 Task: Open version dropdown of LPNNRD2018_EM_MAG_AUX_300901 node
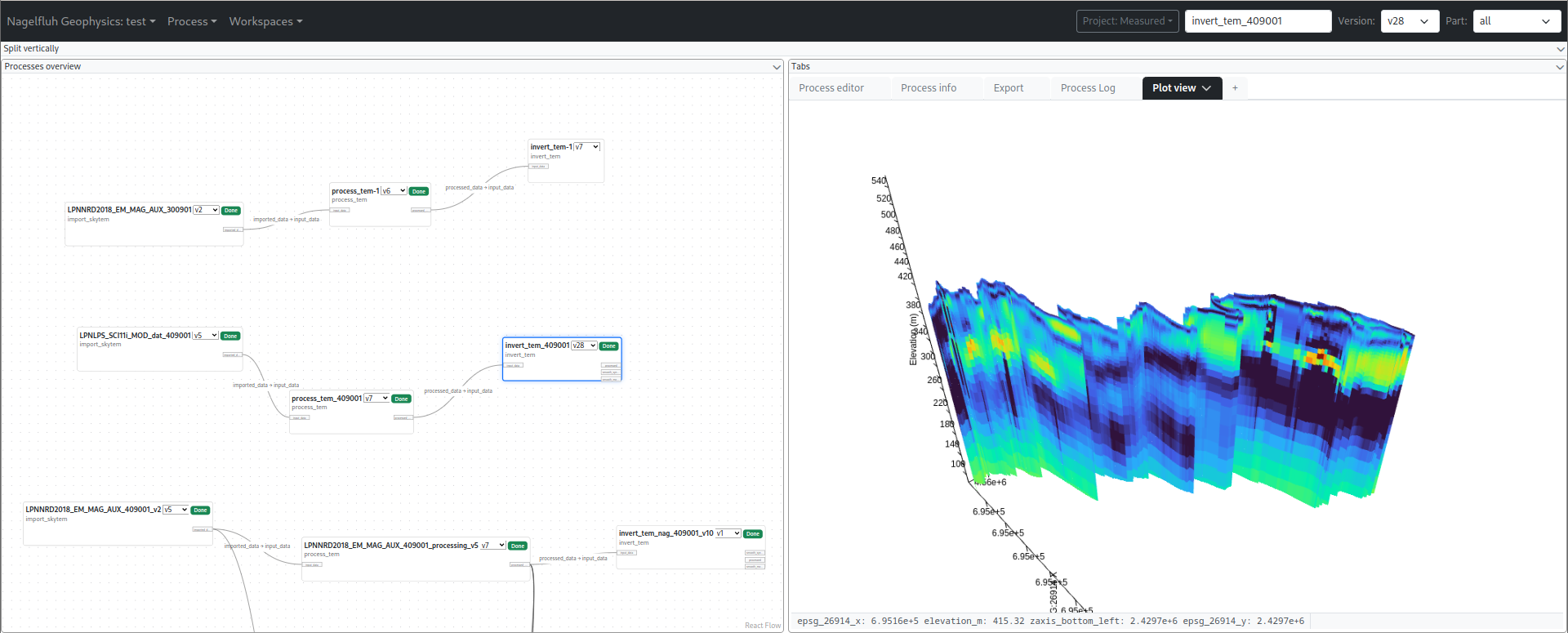206,210
